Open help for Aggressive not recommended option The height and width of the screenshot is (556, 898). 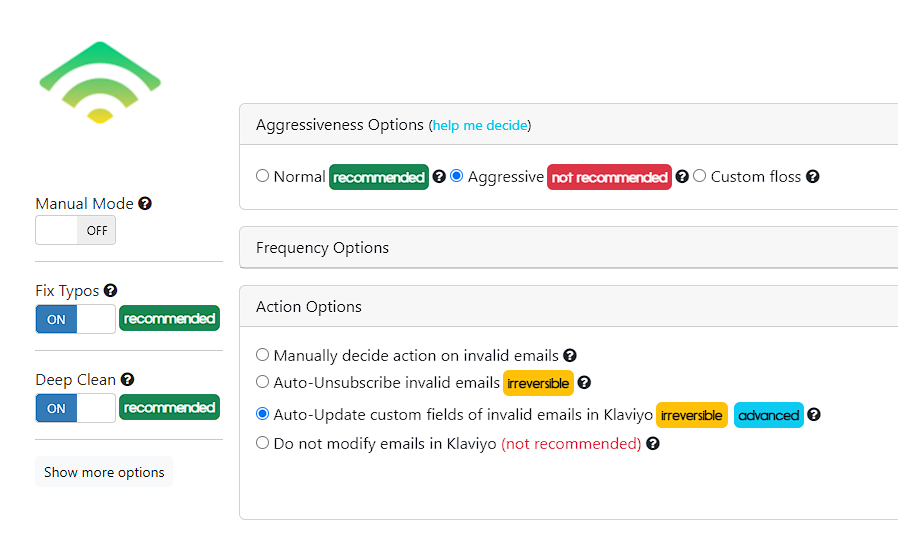point(682,176)
